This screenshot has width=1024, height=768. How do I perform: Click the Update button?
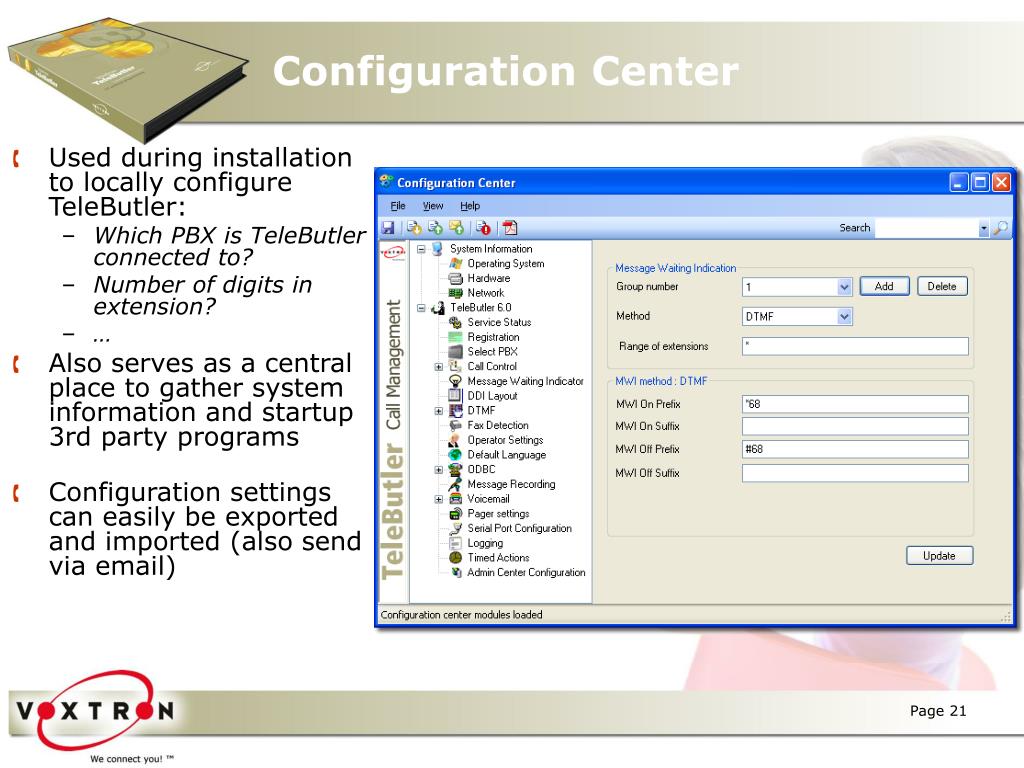939,556
